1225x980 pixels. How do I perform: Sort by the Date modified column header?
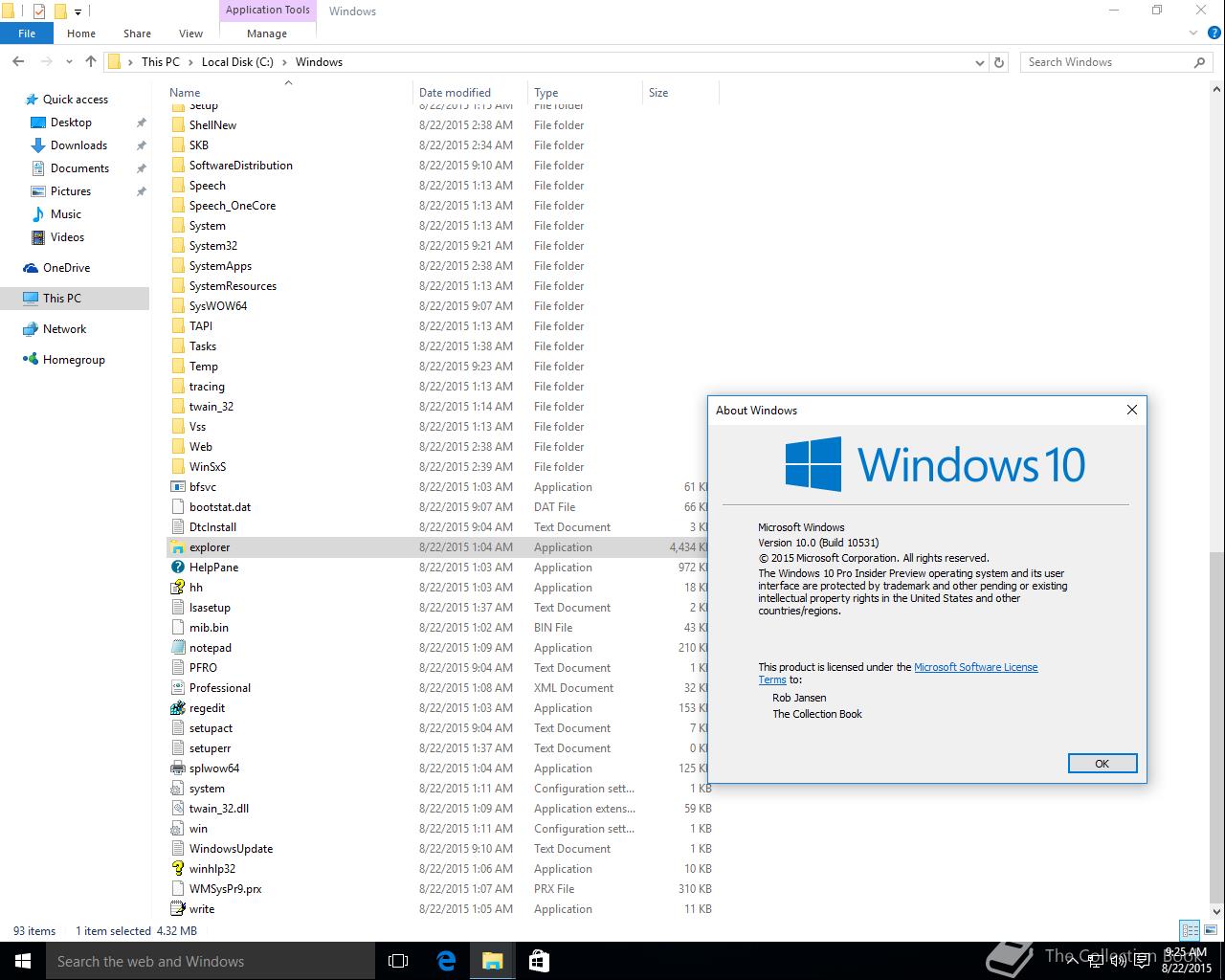[x=471, y=93]
